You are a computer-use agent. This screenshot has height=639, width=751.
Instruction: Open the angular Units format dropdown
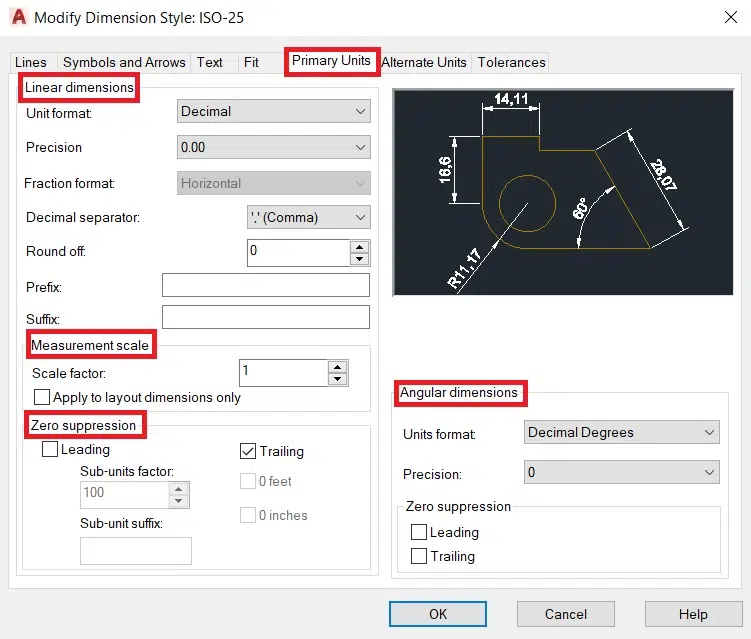[x=621, y=433]
